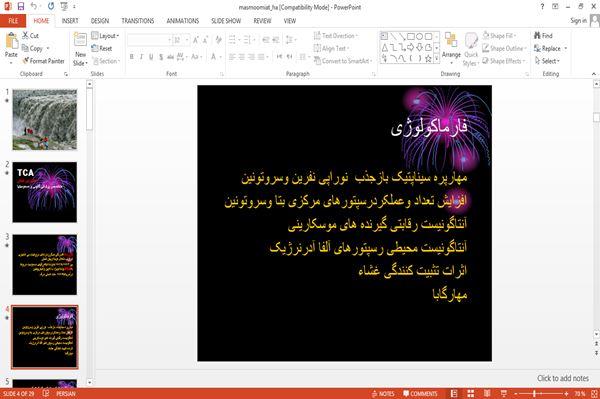Activate the Format Painter brush
The image size is (600, 399).
[x=43, y=61]
